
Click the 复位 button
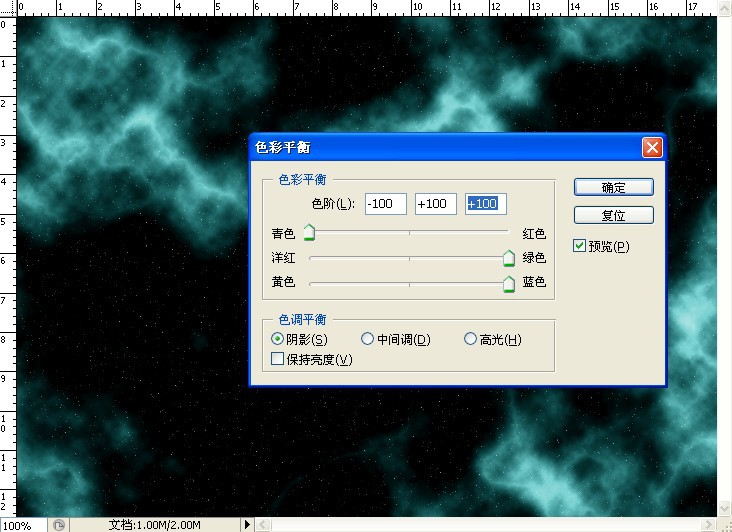[x=613, y=215]
